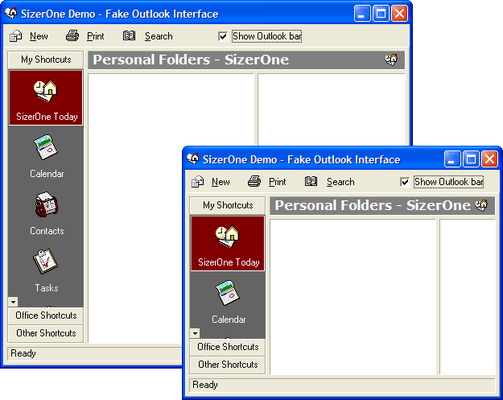Close the front SizerOne Demo window
Viewport: 503px width, 400px height.
[489, 159]
